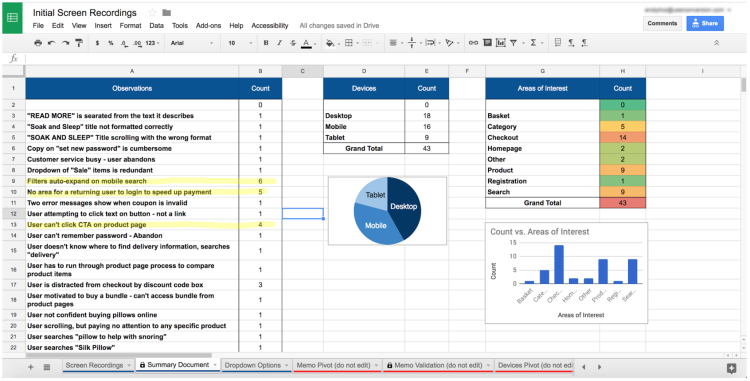Click the blue Share button
750x381 pixels.
point(705,23)
